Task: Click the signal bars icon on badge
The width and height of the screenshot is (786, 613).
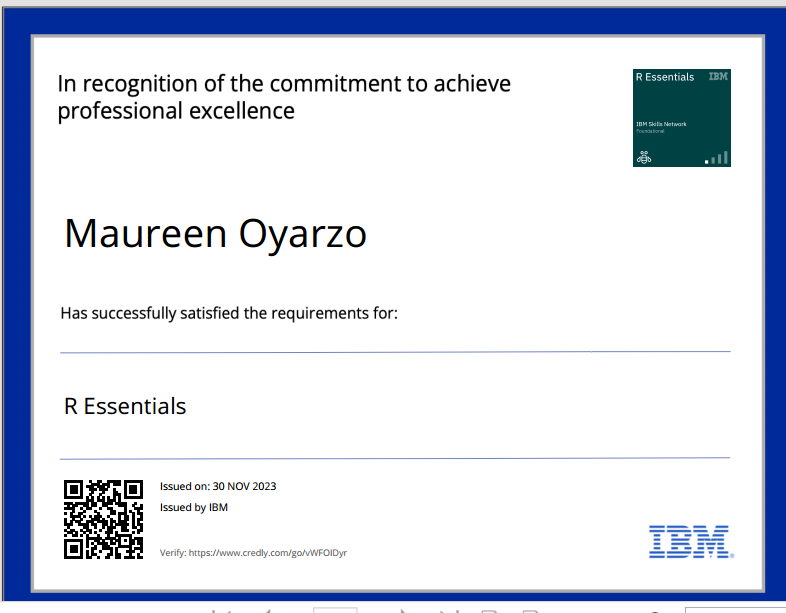Action: (x=716, y=158)
